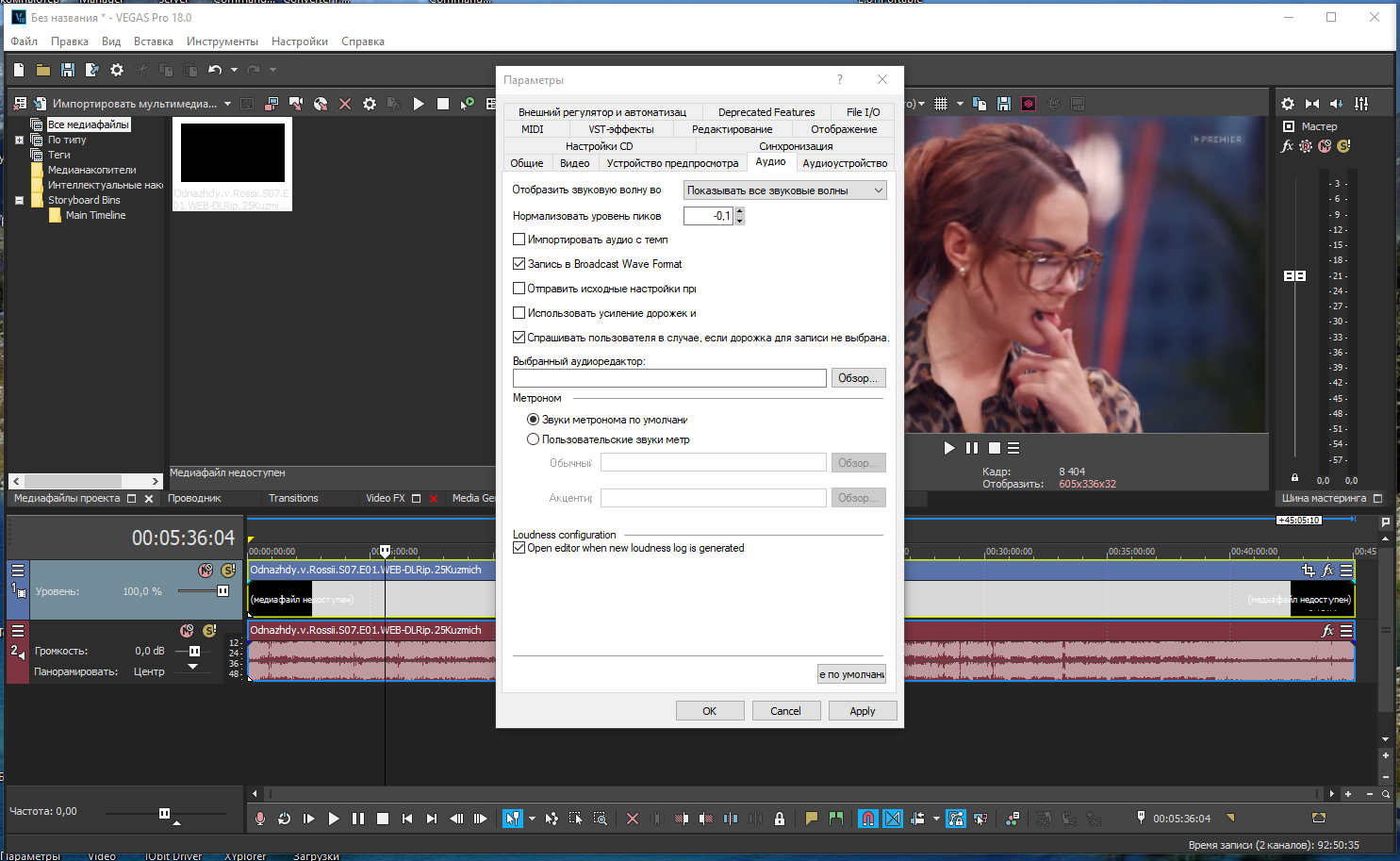Switch to the VST-эффекты tab

[x=620, y=129]
